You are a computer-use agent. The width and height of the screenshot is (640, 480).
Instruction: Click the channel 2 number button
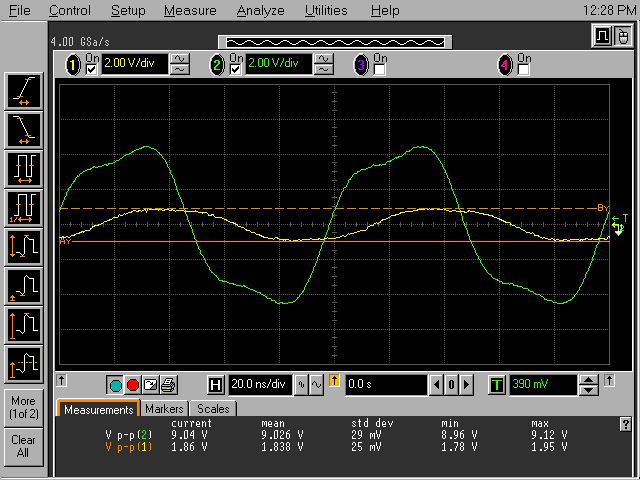tap(217, 65)
